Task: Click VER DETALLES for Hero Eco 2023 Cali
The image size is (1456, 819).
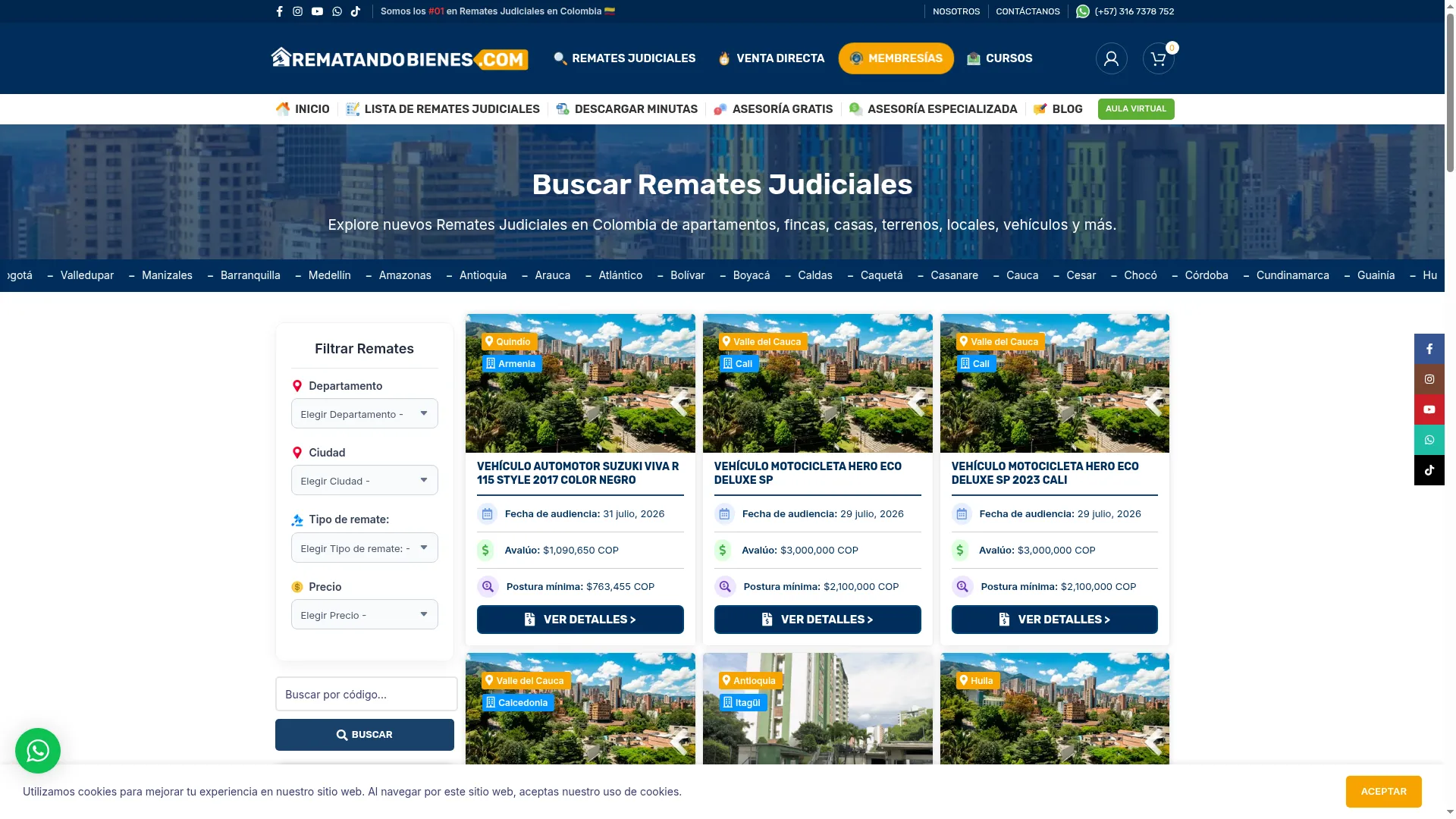Action: (x=1055, y=620)
